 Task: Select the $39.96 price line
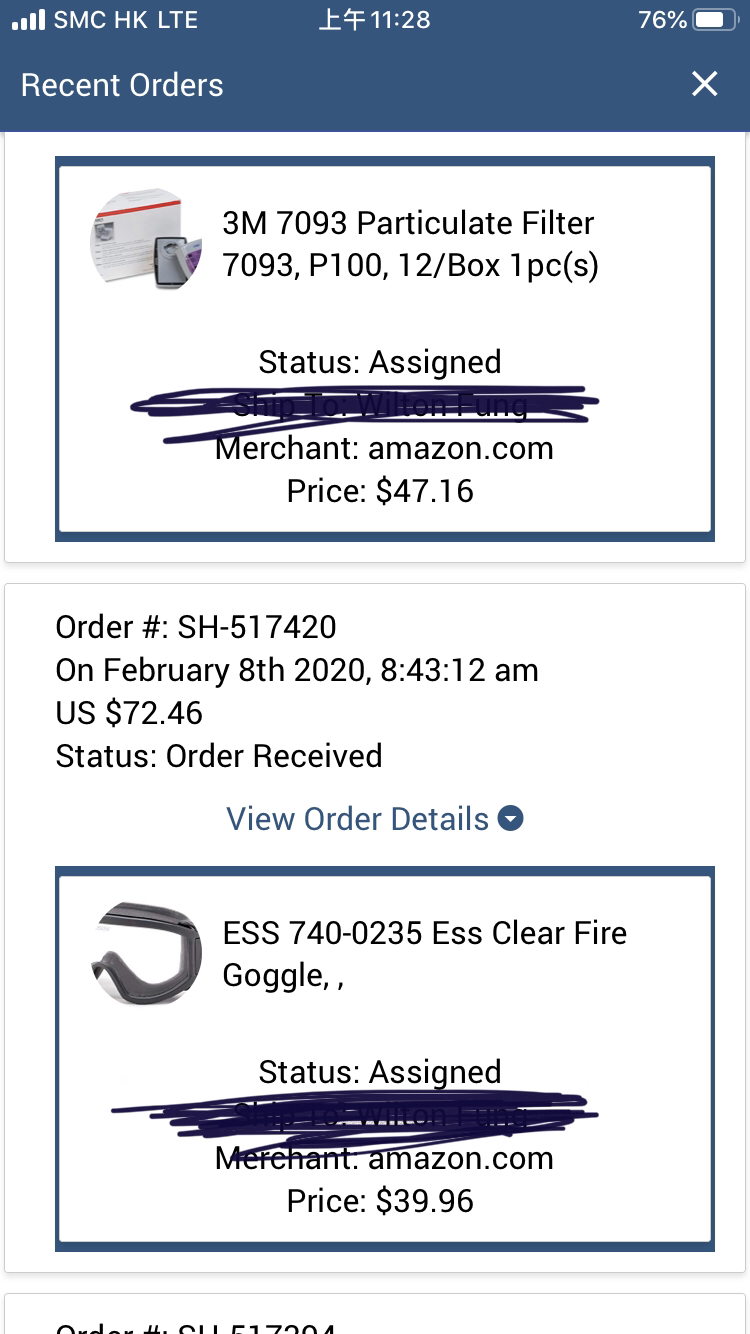pyautogui.click(x=380, y=1201)
